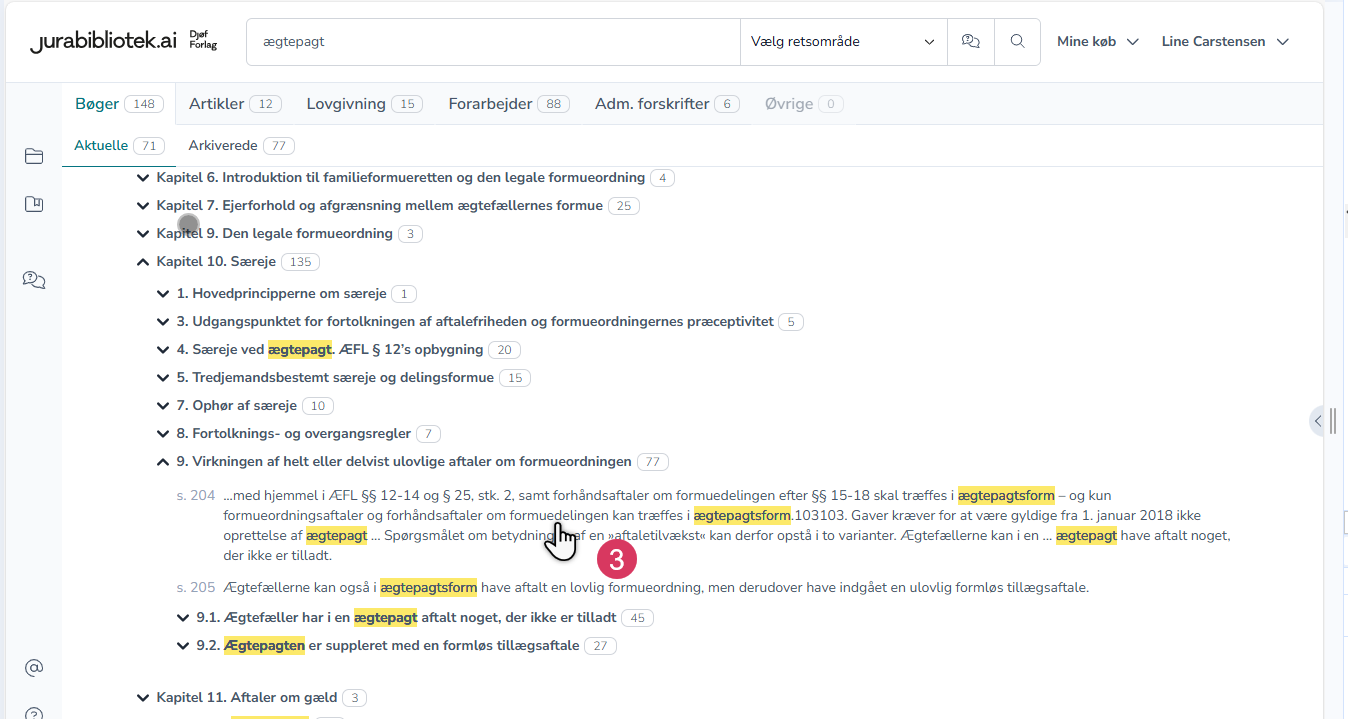Open the Vælg retsområde dropdown
Image resolution: width=1348 pixels, height=719 pixels.
coord(843,42)
